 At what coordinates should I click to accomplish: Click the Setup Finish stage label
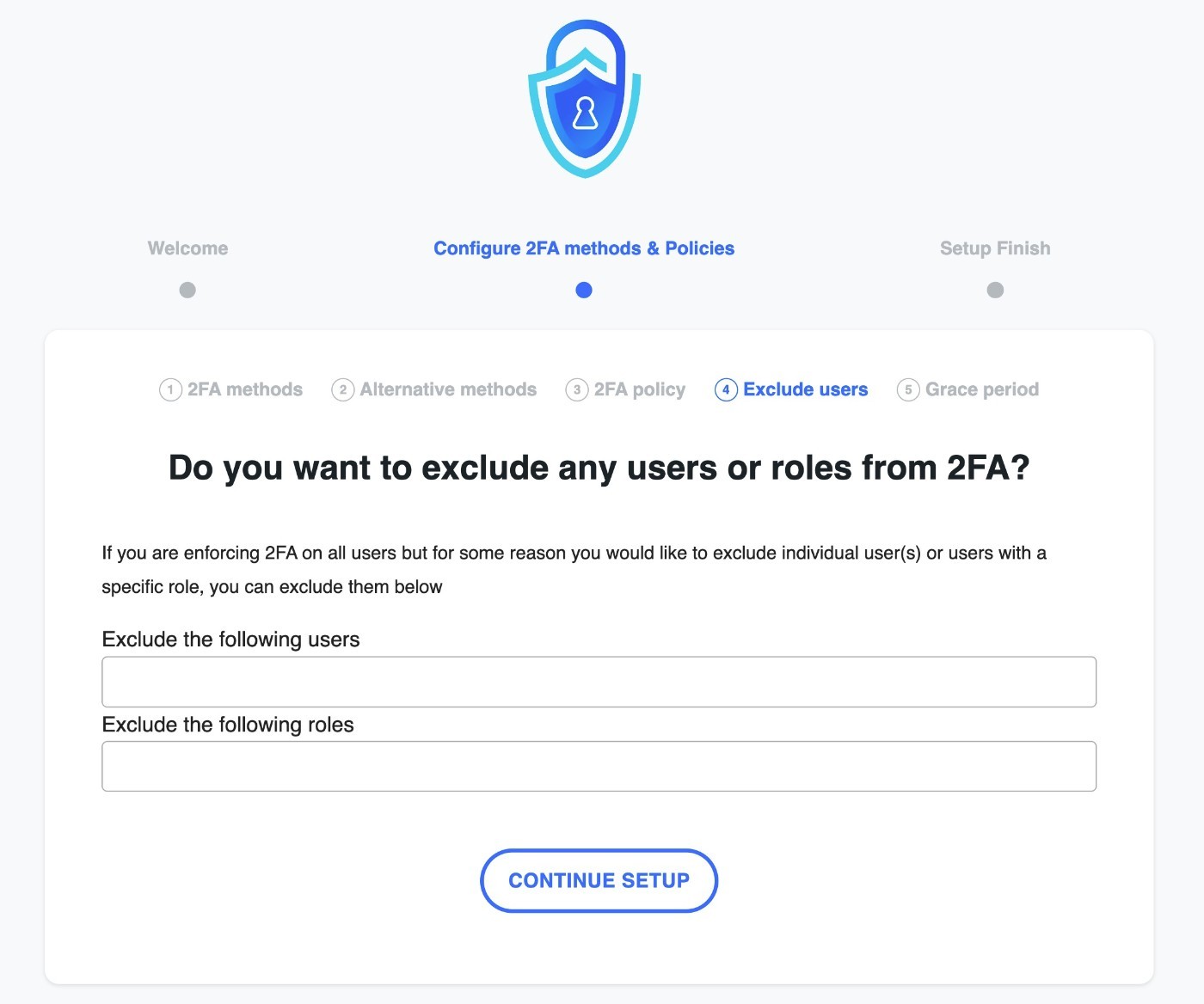(x=995, y=248)
